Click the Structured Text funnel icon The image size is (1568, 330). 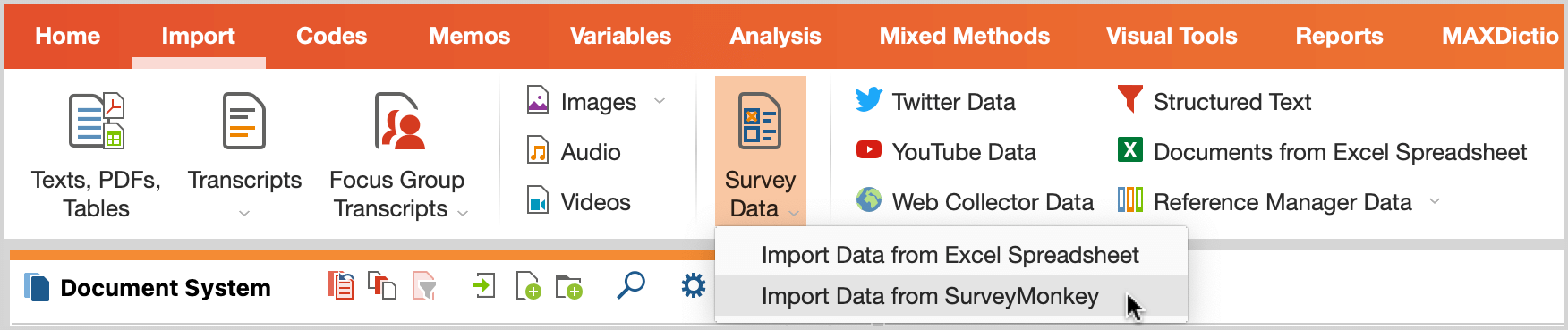pyautogui.click(x=1130, y=99)
